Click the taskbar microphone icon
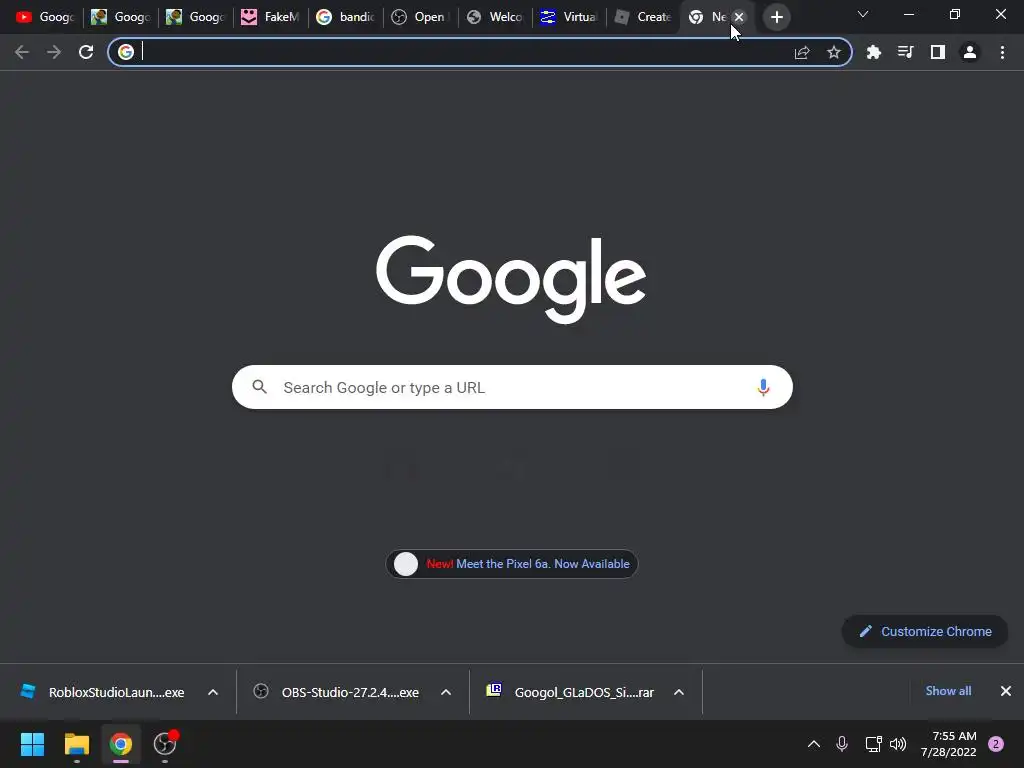The width and height of the screenshot is (1024, 768). (x=842, y=744)
